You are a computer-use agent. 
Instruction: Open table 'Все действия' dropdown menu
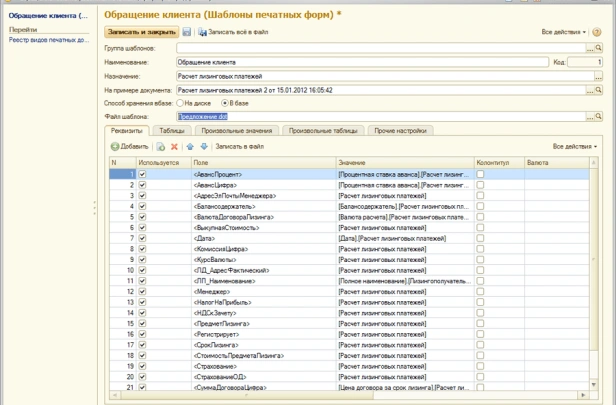pyautogui.click(x=575, y=146)
